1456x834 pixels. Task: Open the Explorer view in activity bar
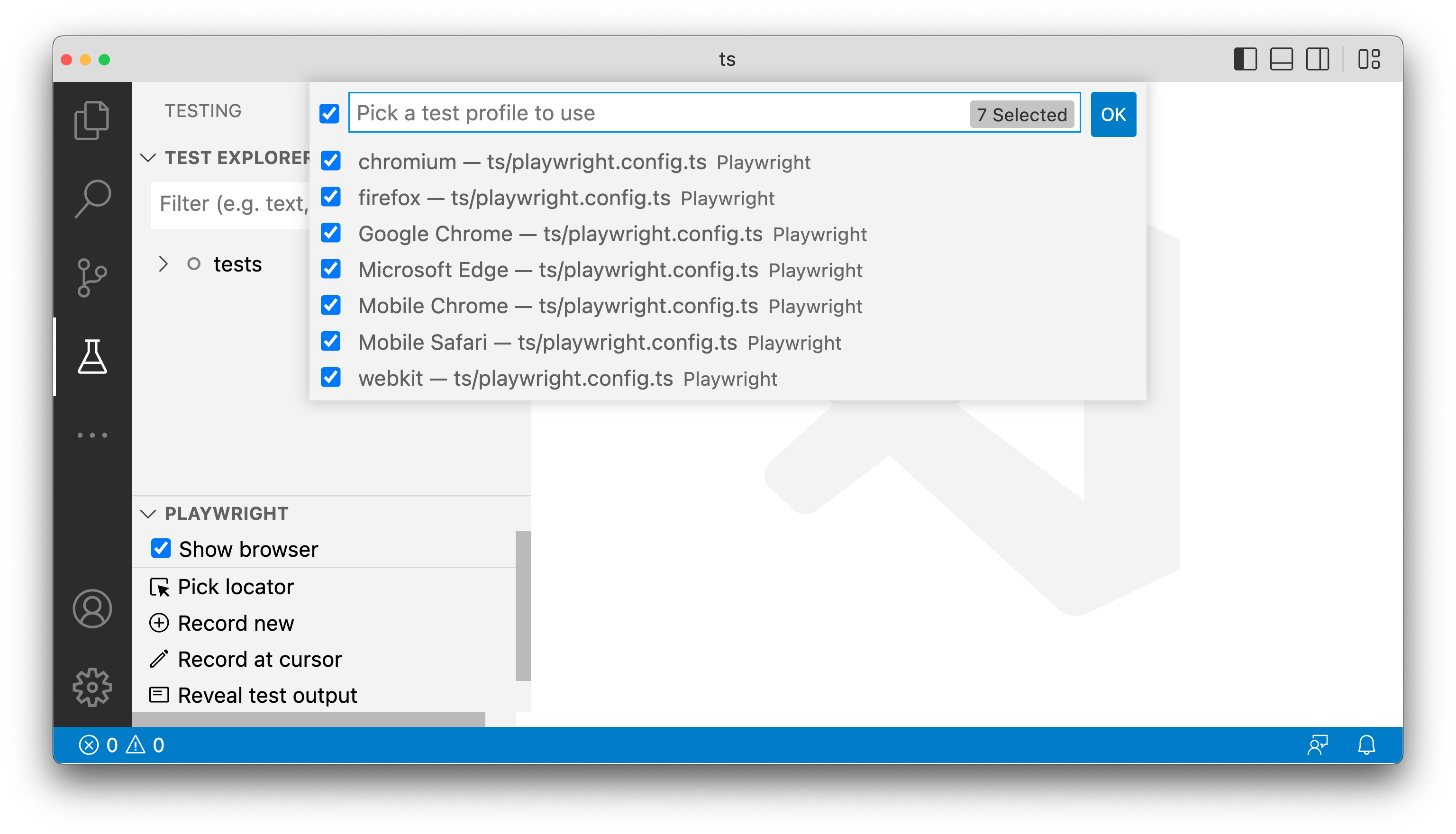point(91,120)
